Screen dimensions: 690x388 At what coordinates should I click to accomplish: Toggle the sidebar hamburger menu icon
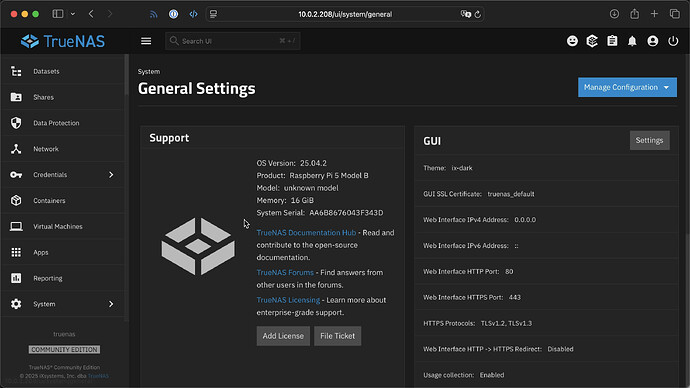coord(146,41)
